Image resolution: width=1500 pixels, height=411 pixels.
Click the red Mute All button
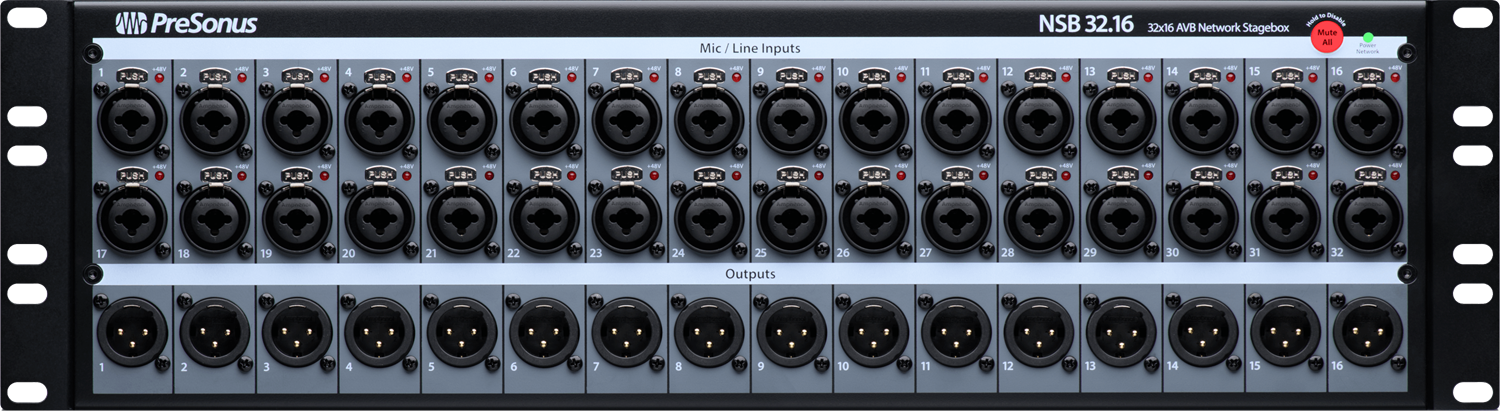(x=1328, y=38)
